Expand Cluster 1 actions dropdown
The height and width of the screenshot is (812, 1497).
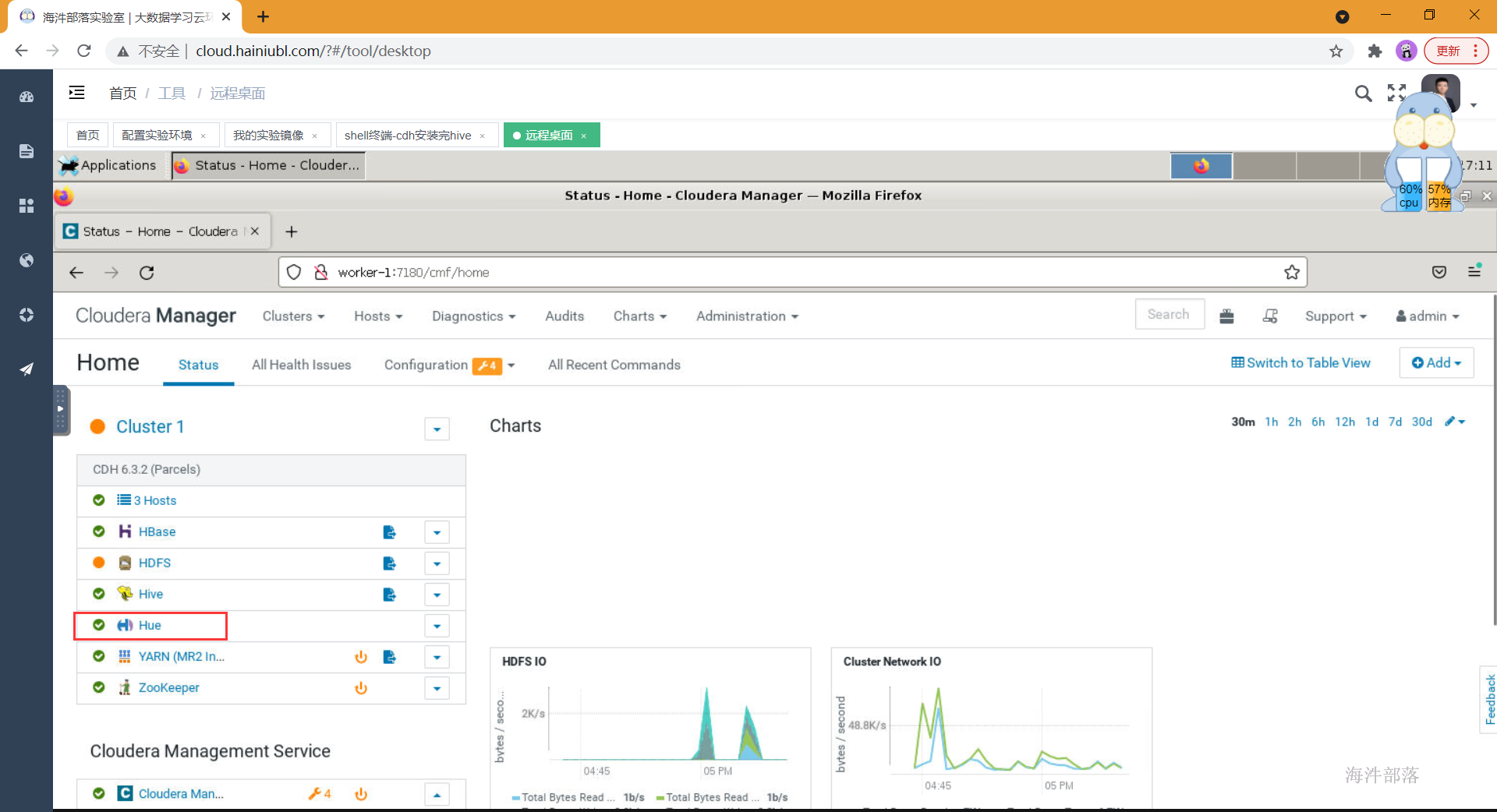point(437,429)
